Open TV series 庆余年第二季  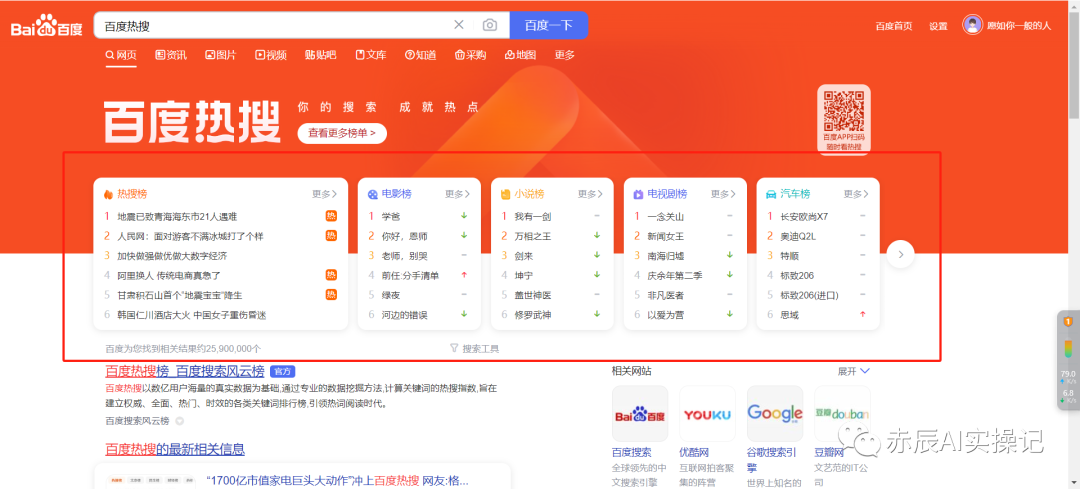point(674,275)
